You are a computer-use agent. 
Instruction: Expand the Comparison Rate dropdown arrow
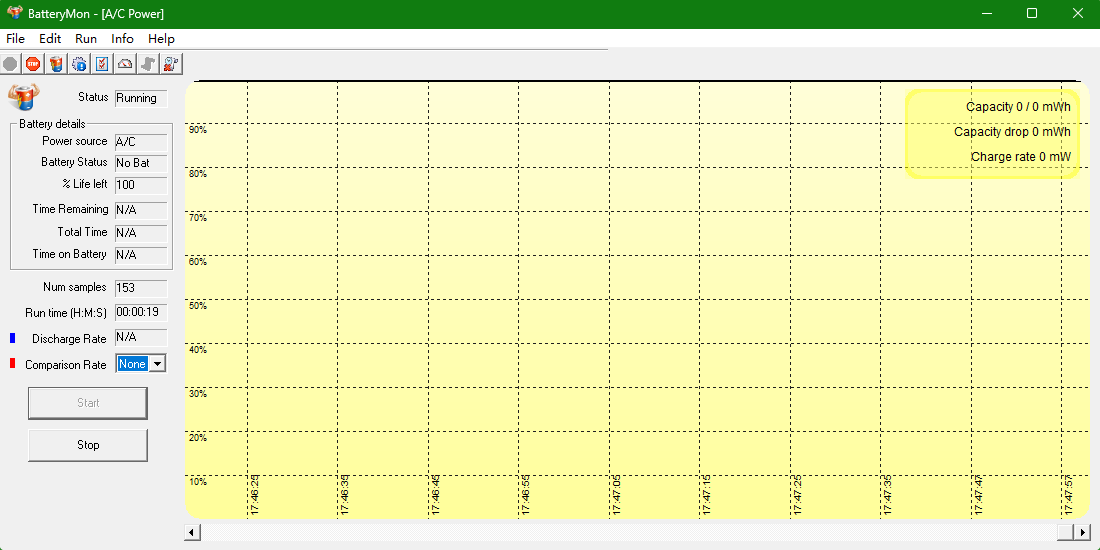[x=157, y=364]
